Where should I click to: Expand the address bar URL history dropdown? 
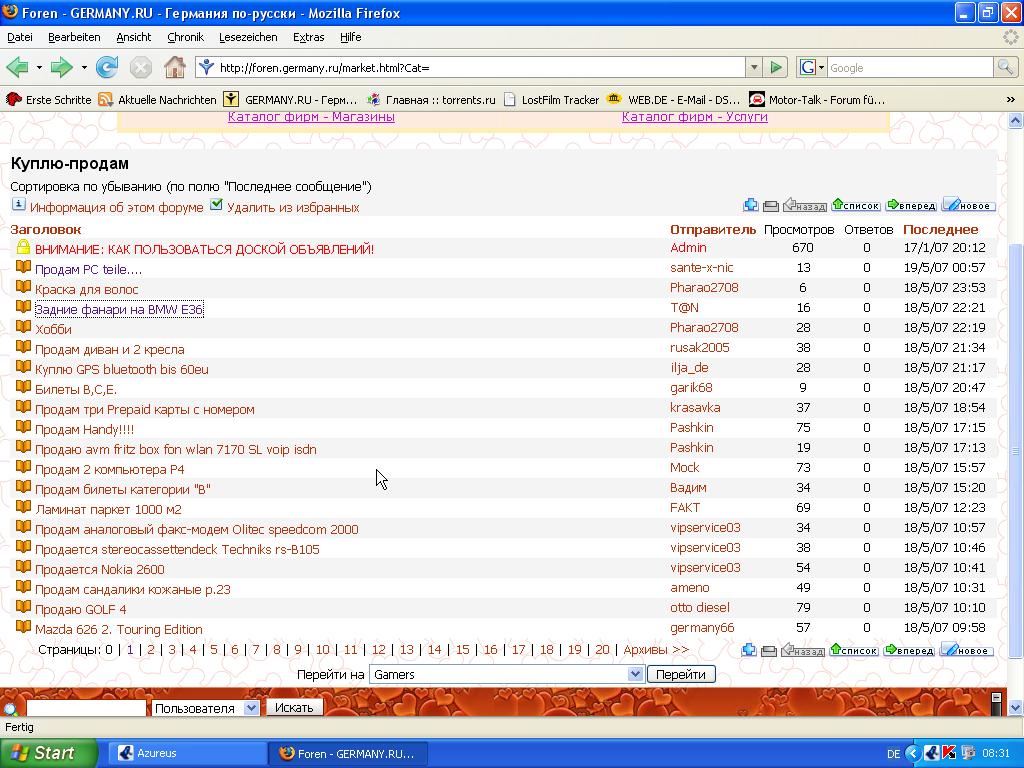pyautogui.click(x=754, y=68)
